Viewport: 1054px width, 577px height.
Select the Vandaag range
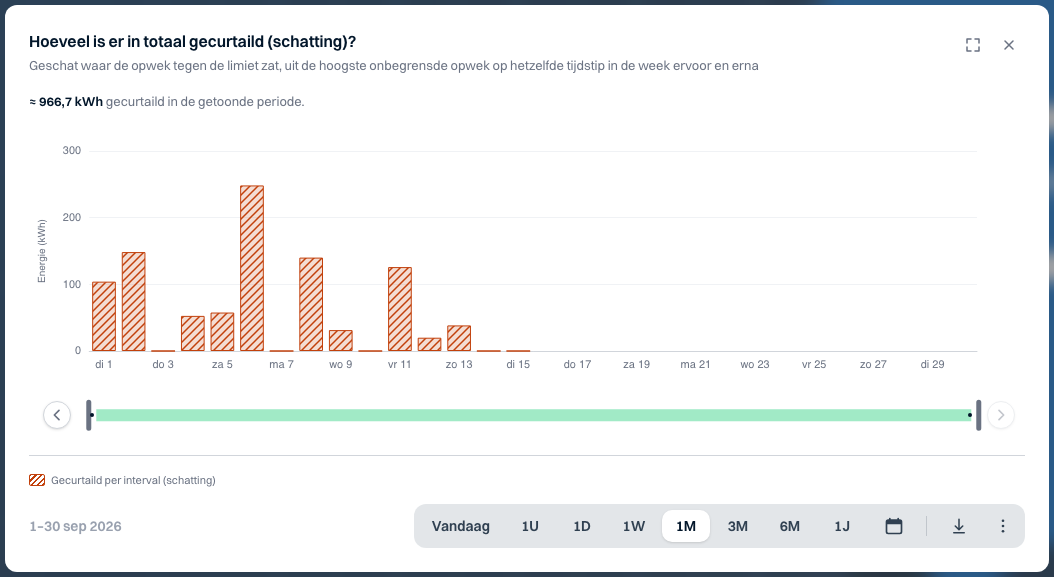point(460,526)
